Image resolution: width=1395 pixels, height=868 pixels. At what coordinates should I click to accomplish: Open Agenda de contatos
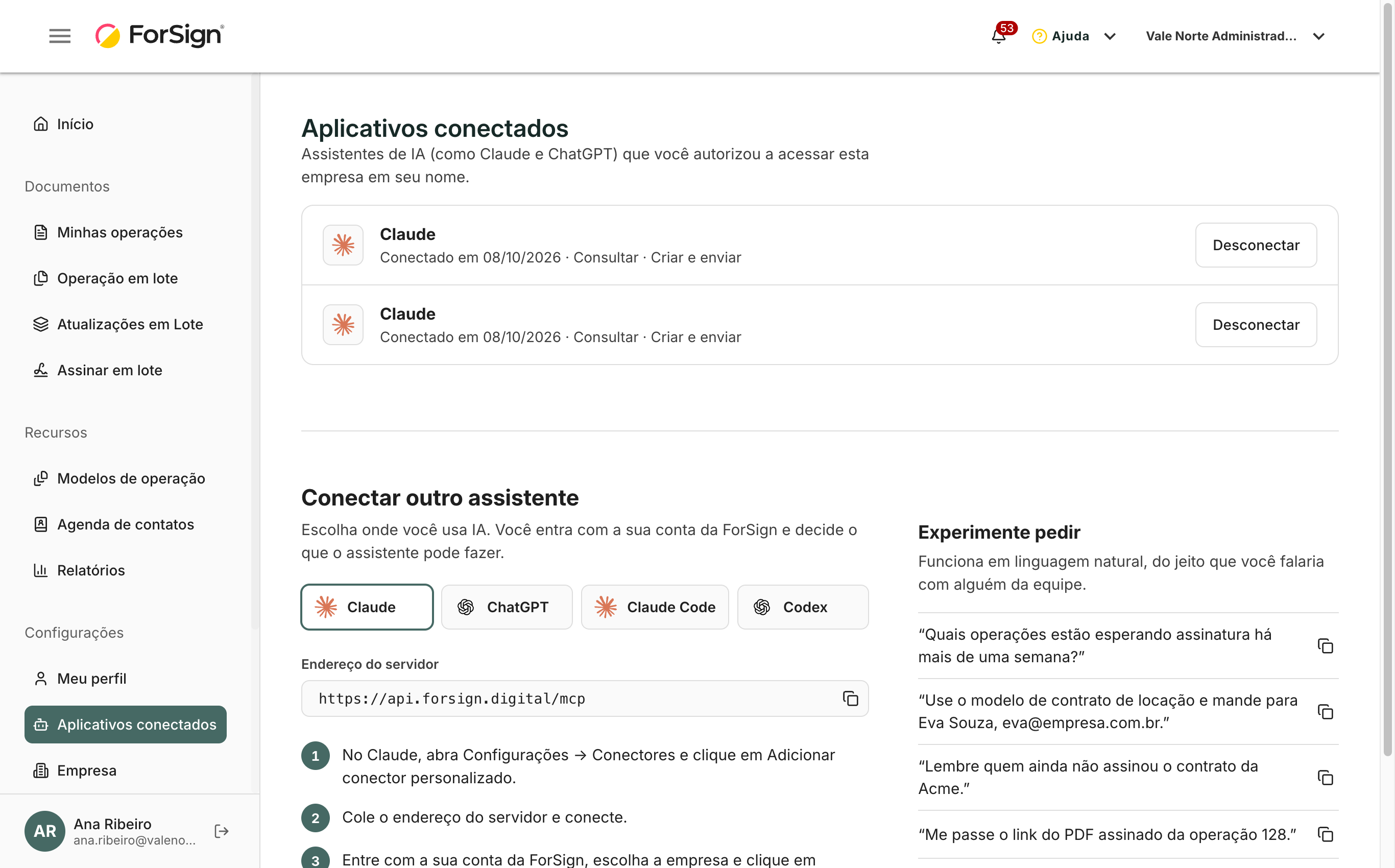coord(114,524)
